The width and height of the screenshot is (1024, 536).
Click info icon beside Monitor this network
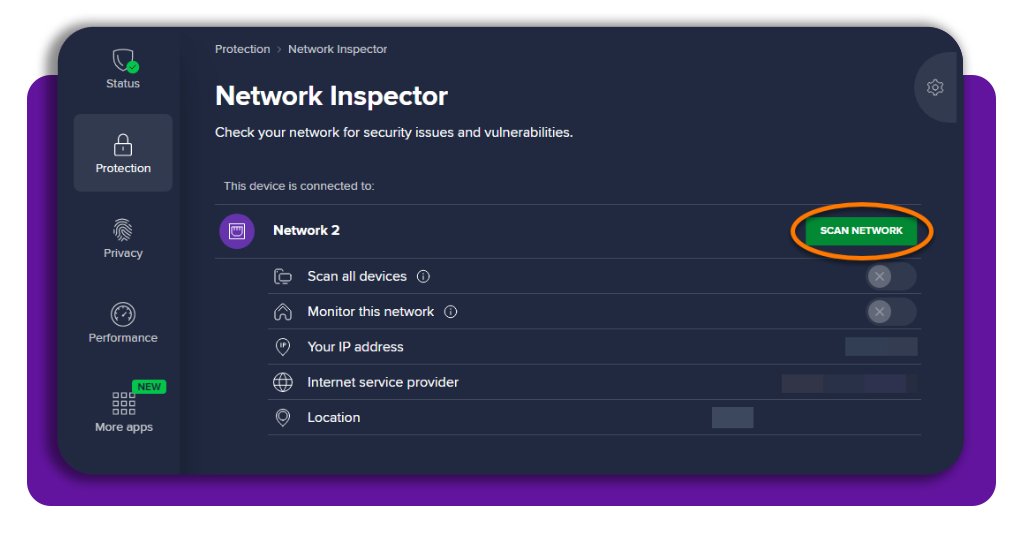[451, 311]
